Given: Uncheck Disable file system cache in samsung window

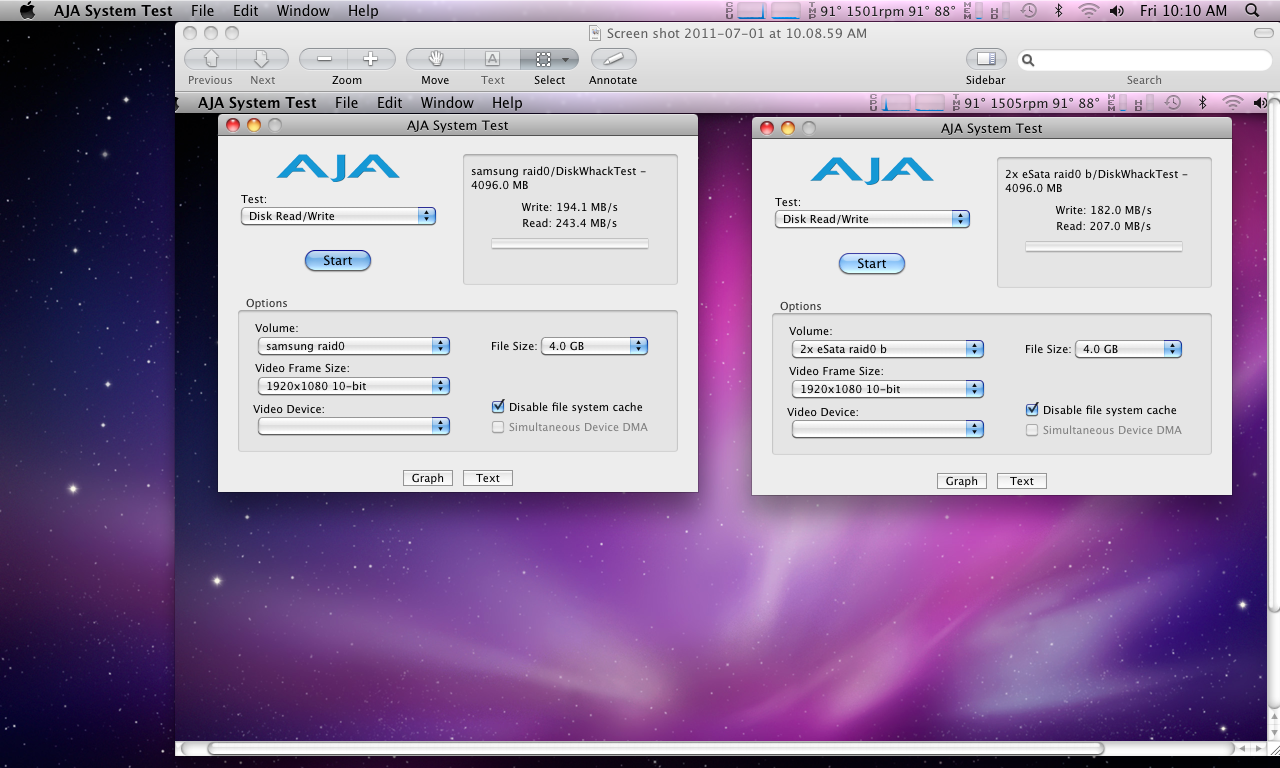Looking at the screenshot, I should [498, 407].
